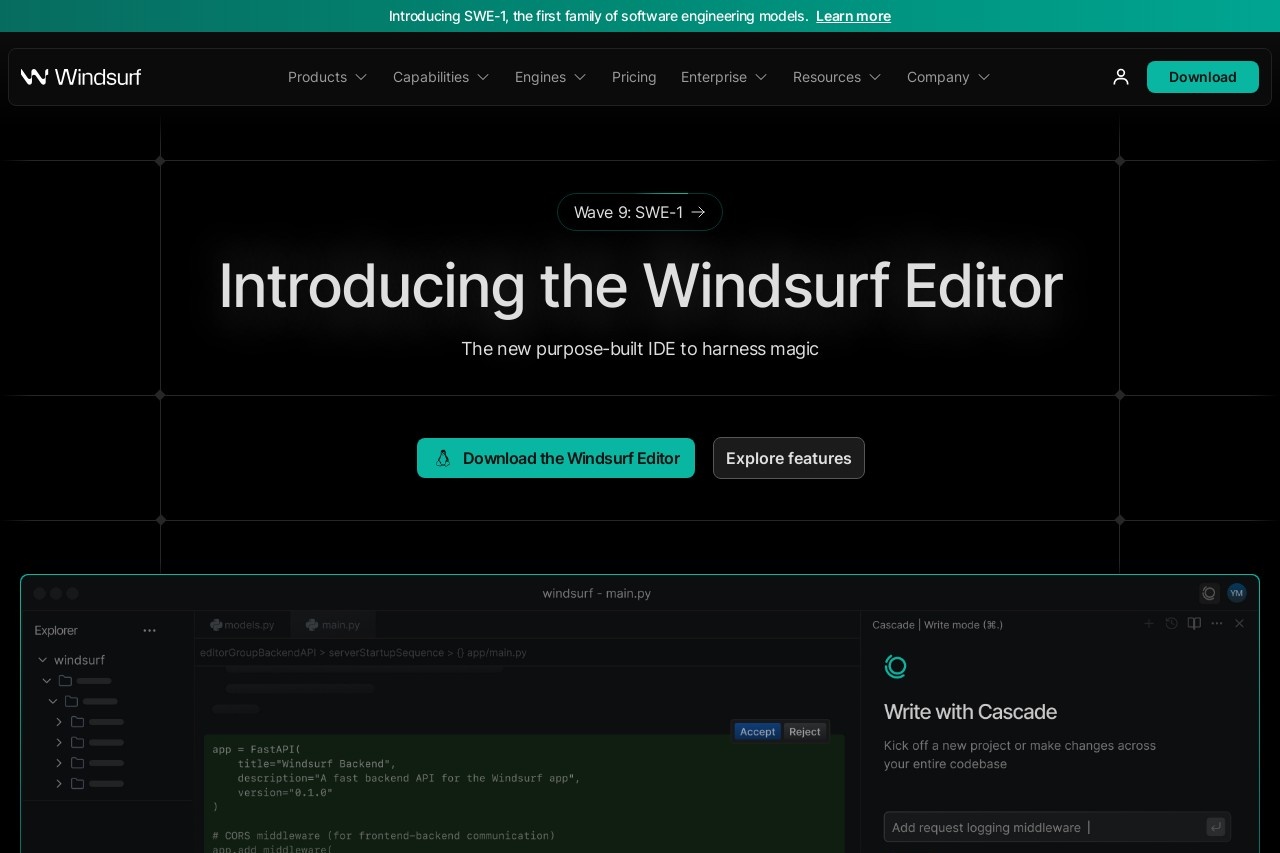Expand the Capabilities dropdown menu

[440, 77]
